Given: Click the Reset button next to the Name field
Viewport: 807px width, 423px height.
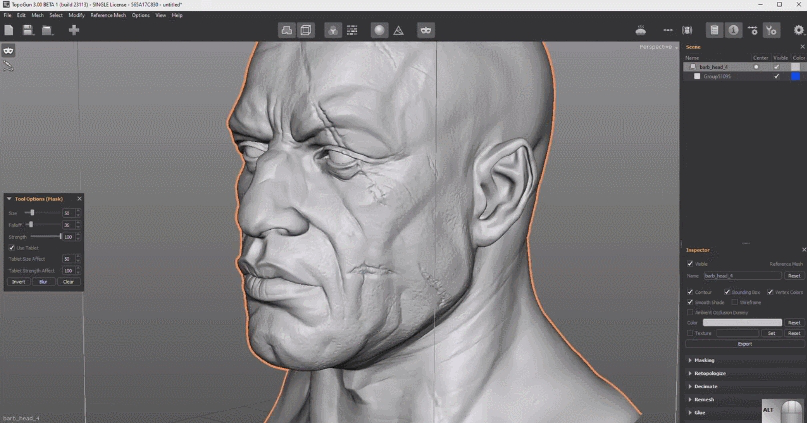Looking at the screenshot, I should [794, 276].
